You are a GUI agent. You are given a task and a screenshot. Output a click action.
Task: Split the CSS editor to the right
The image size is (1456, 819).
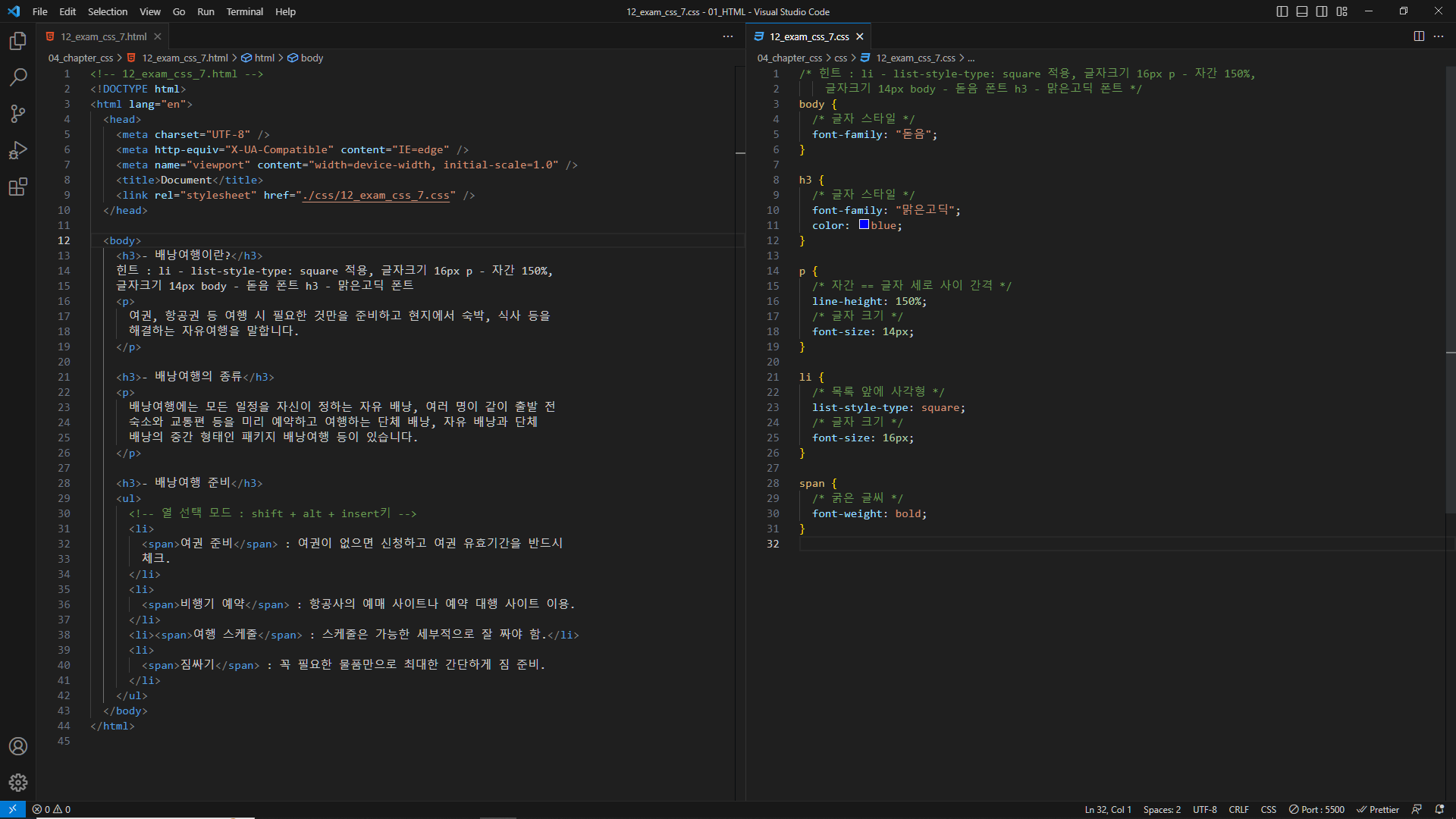pos(1419,36)
